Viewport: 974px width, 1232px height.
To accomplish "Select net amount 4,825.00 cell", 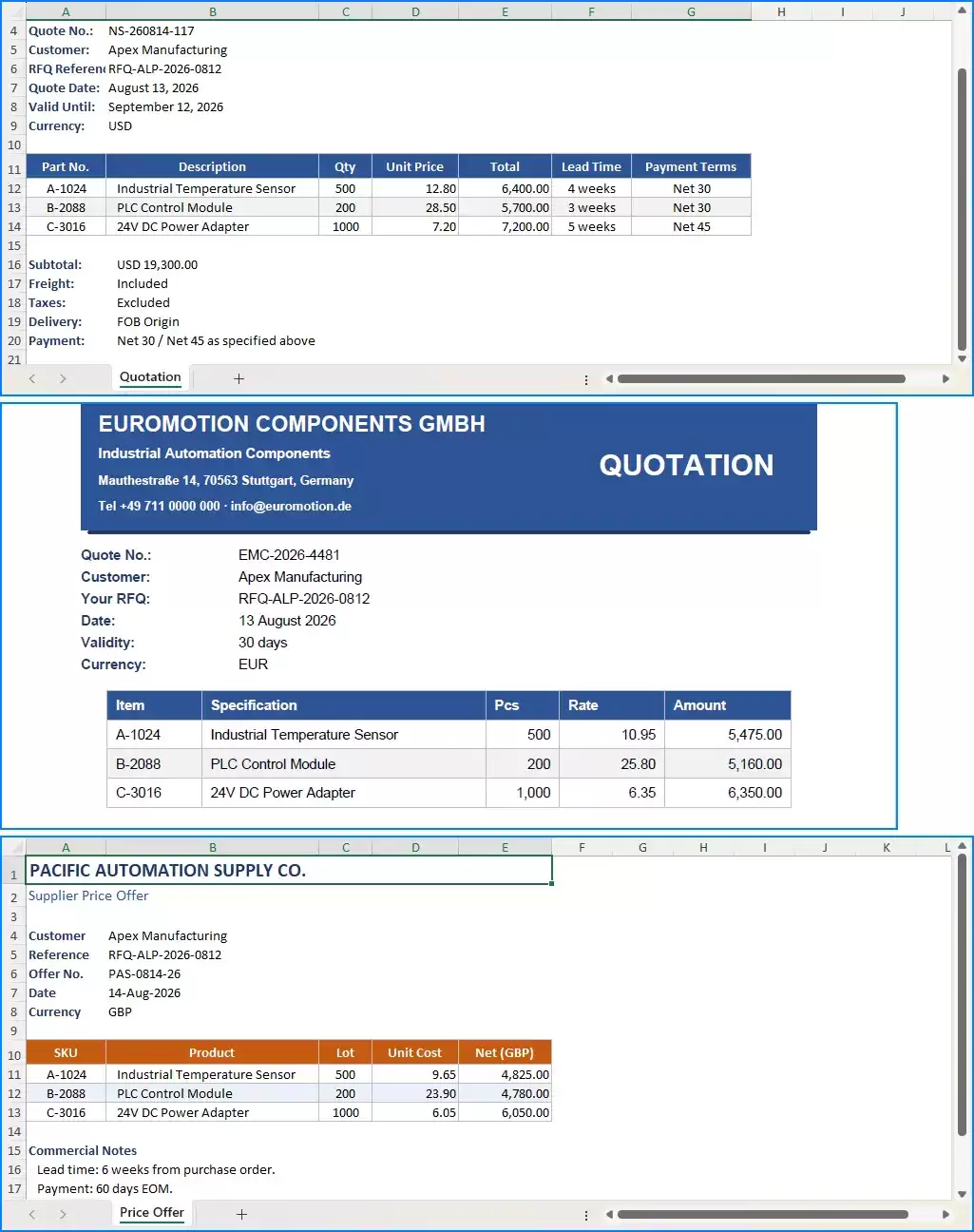I will (505, 1075).
